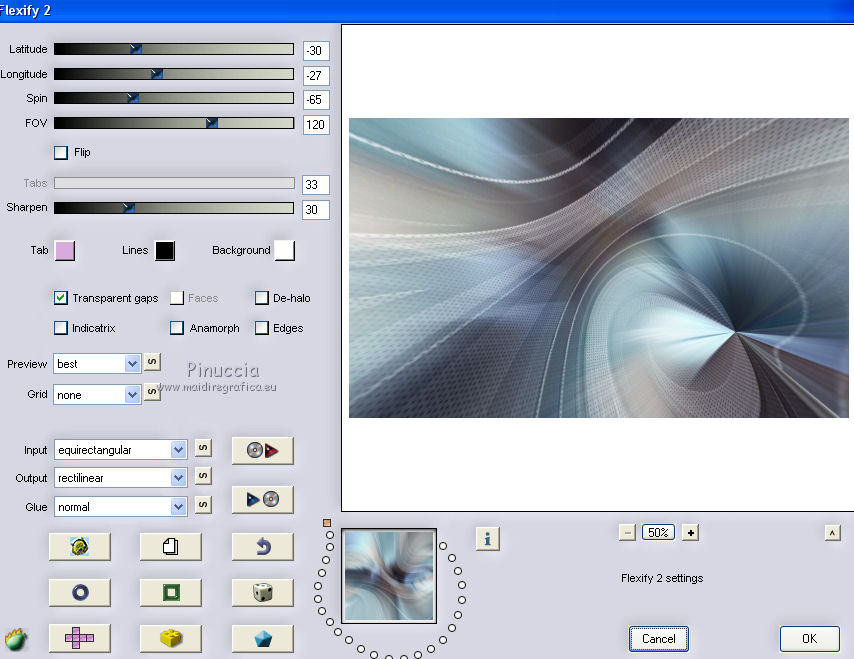This screenshot has width=854, height=659.
Task: Click the large preview image
Action: 599,268
